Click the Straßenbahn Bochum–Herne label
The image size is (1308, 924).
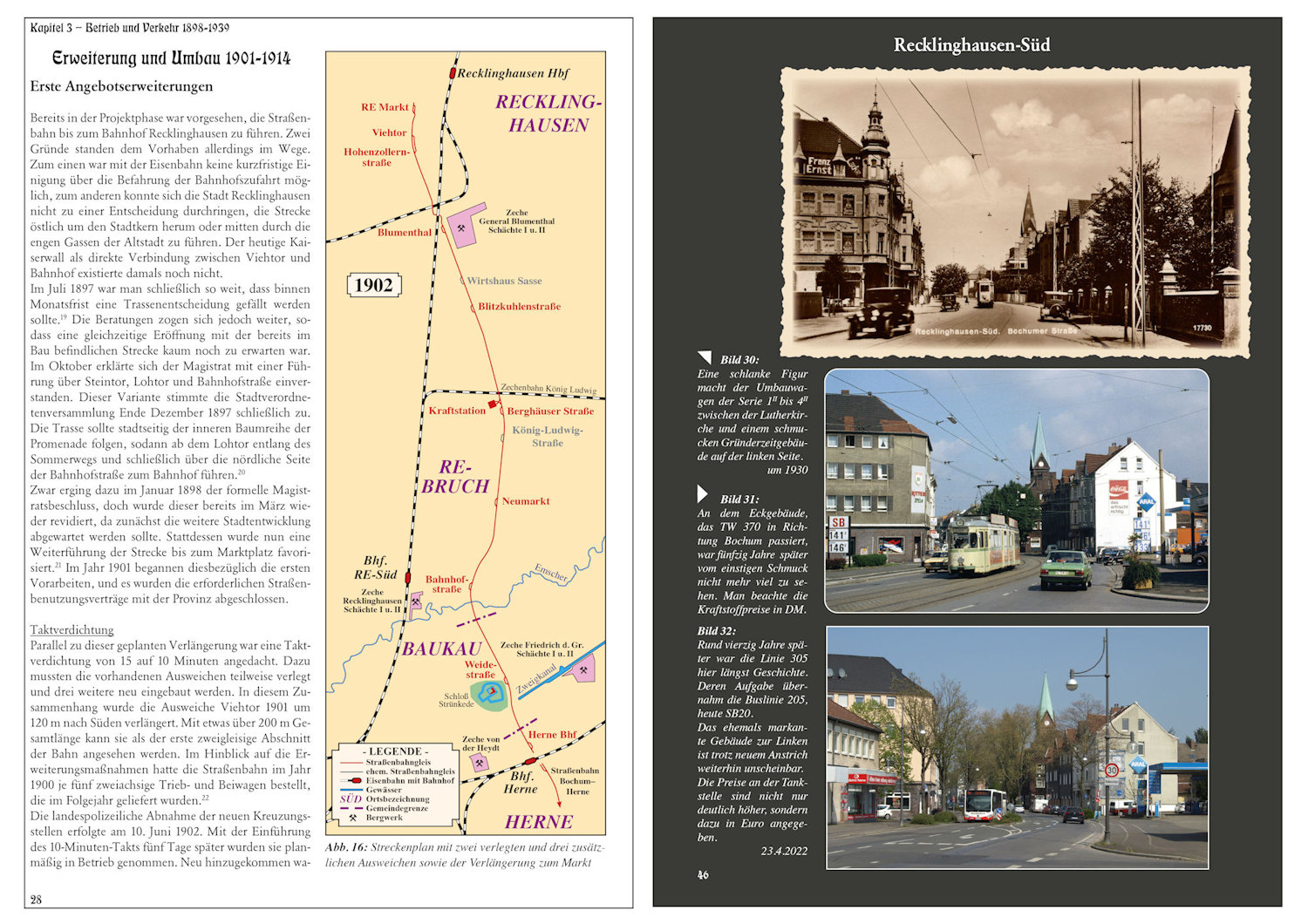576,781
